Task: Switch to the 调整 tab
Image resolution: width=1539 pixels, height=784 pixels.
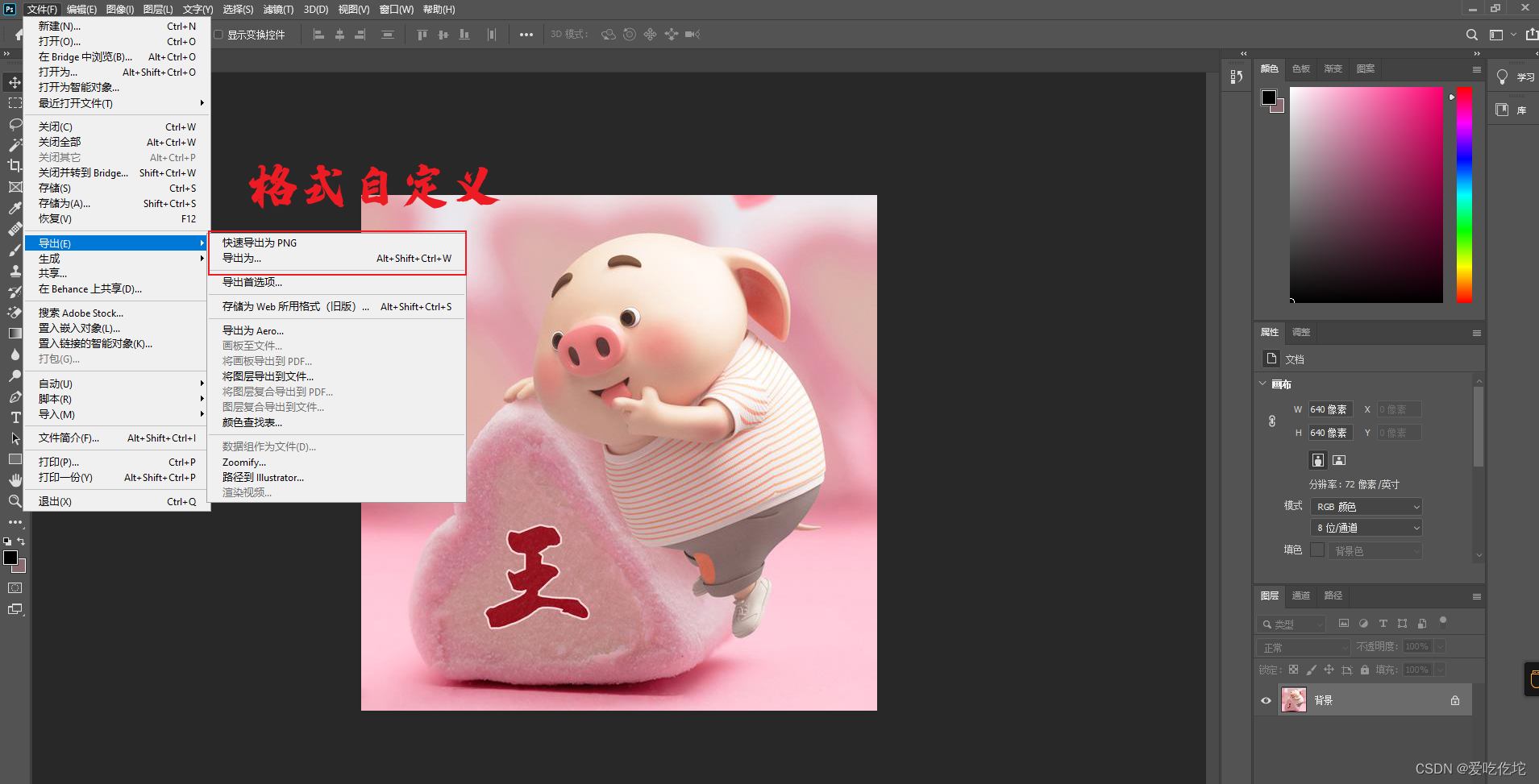Action: pyautogui.click(x=1301, y=332)
